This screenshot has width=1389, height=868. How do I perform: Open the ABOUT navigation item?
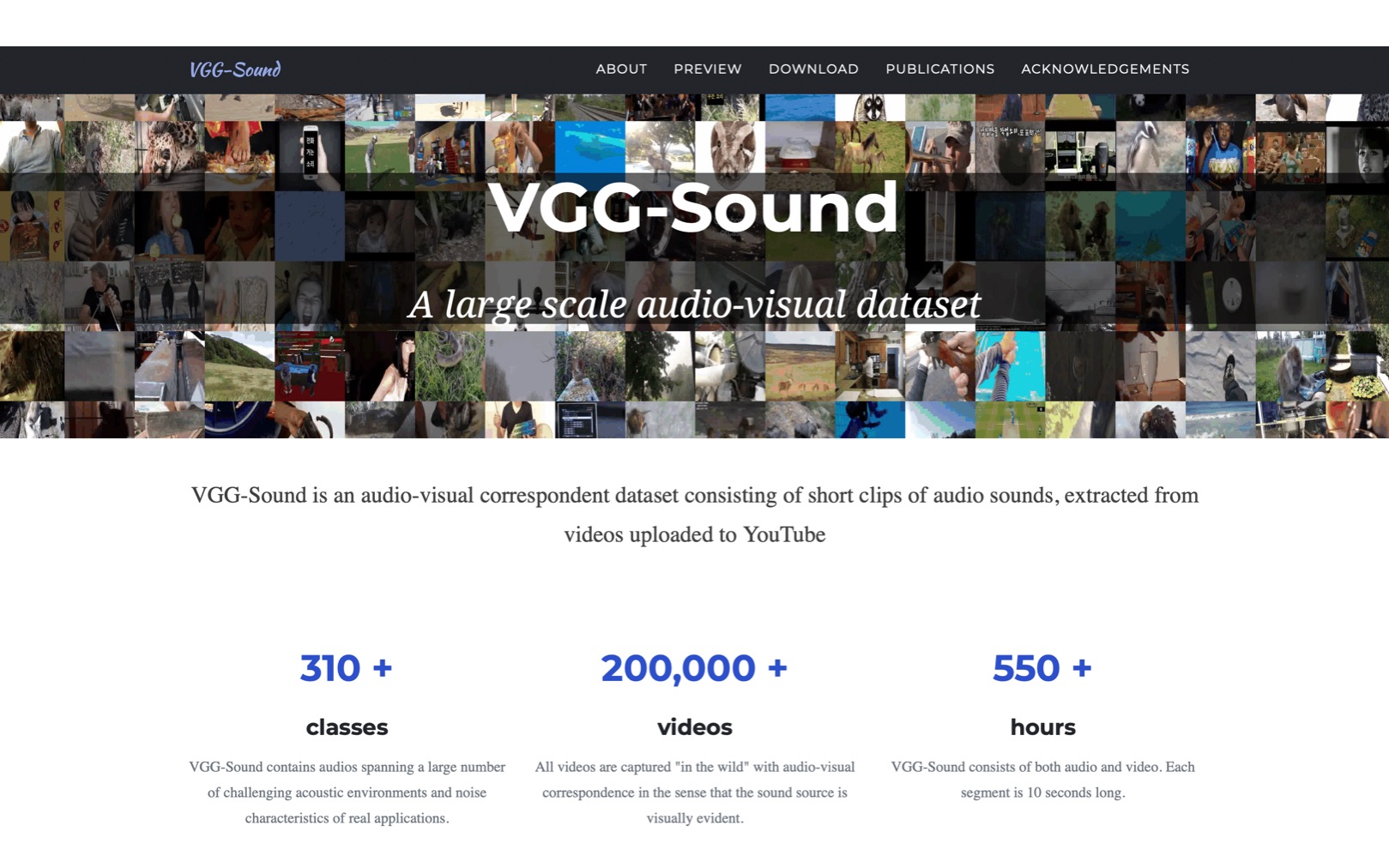tap(621, 69)
